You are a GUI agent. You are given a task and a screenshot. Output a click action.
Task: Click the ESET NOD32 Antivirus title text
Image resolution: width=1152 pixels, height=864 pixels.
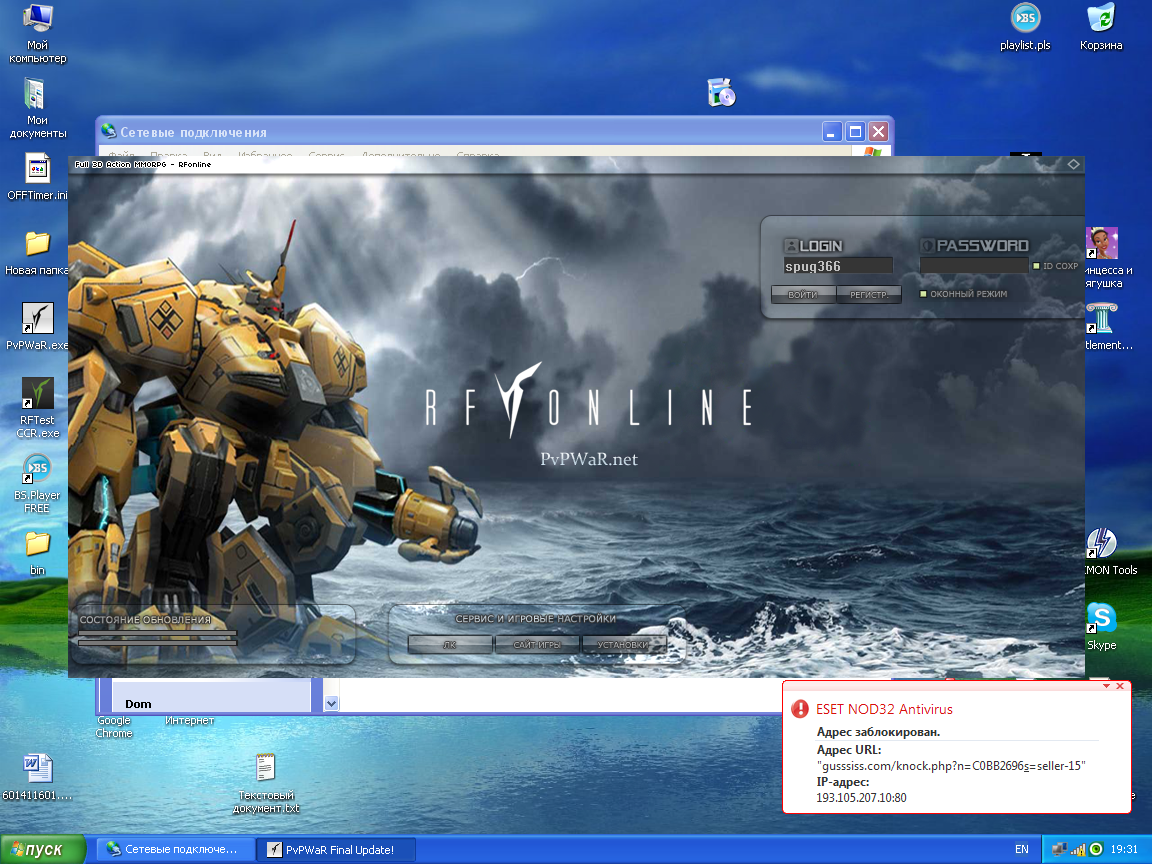884,709
